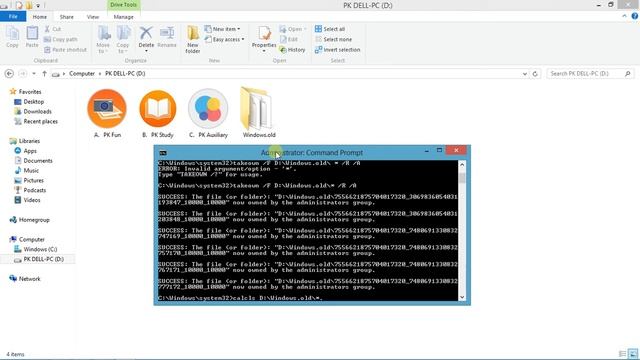This screenshot has width=640, height=360.
Task: Switch to details view in status bar
Action: coord(622,354)
